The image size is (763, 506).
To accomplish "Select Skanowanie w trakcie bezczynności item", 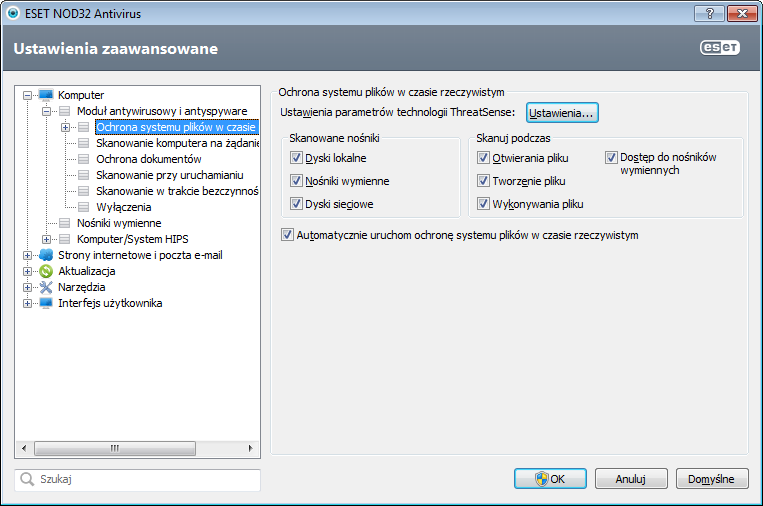I will pos(177,191).
